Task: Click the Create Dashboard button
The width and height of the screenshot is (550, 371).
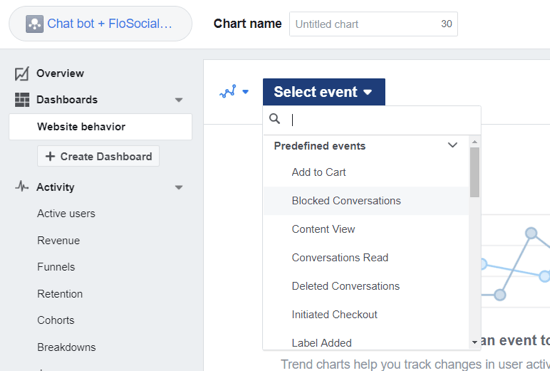Action: pos(99,156)
